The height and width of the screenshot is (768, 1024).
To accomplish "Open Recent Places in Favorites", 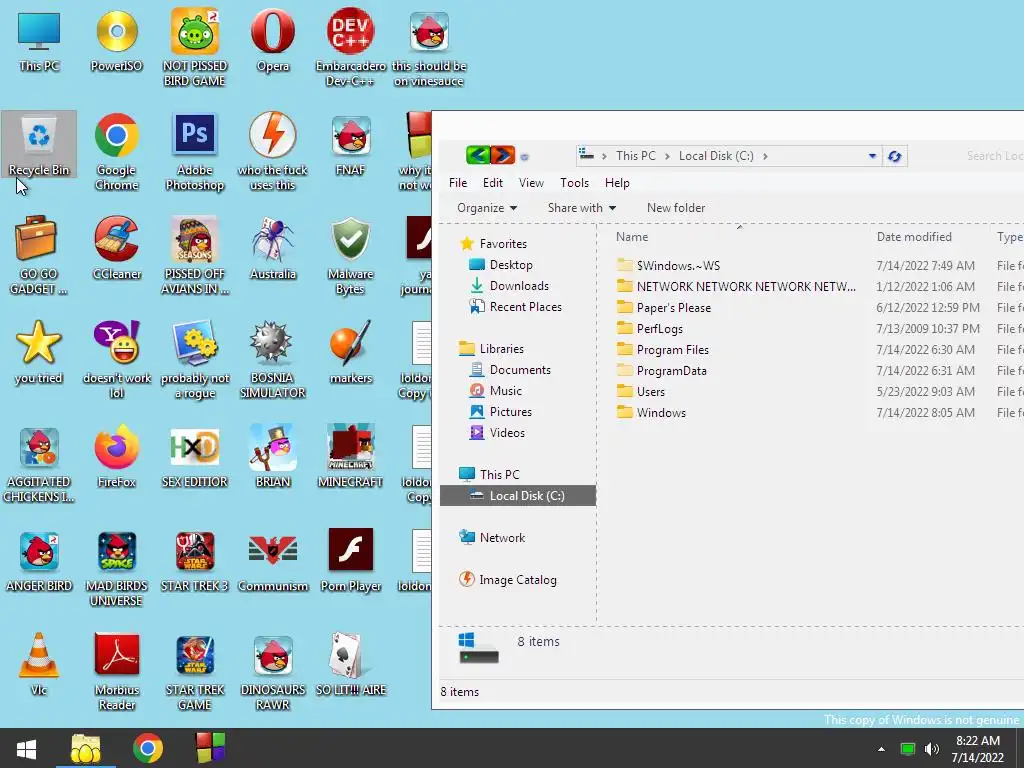I will point(515,306).
